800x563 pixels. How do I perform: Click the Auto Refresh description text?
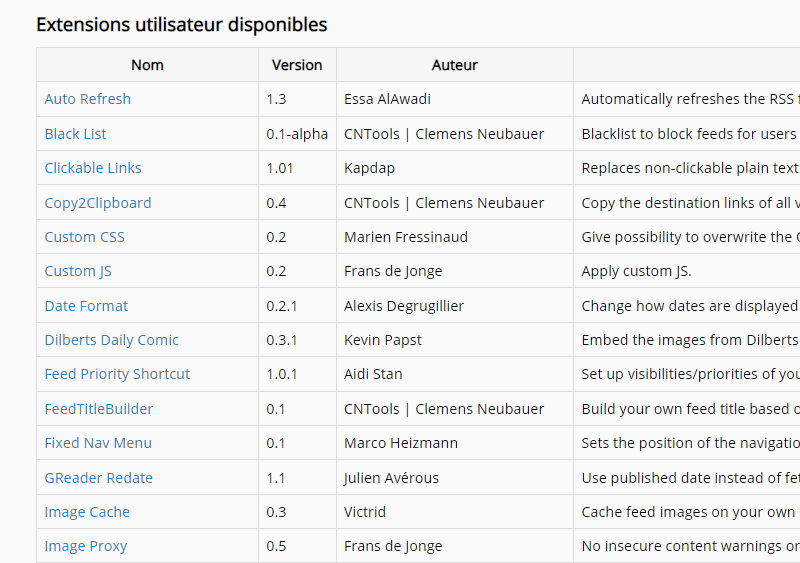pyautogui.click(x=690, y=99)
